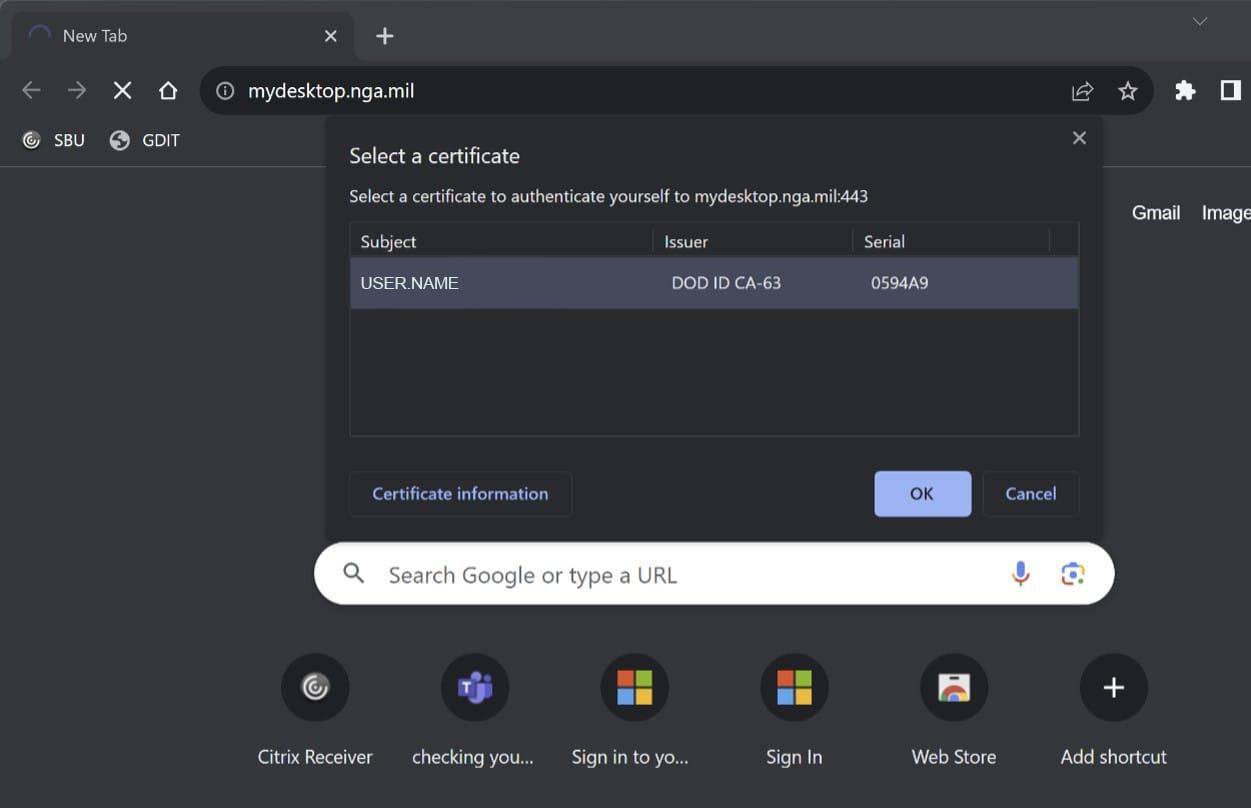Image resolution: width=1251 pixels, height=808 pixels.
Task: Click the DOD ID CA-63 issuer cell
Action: tap(726, 283)
